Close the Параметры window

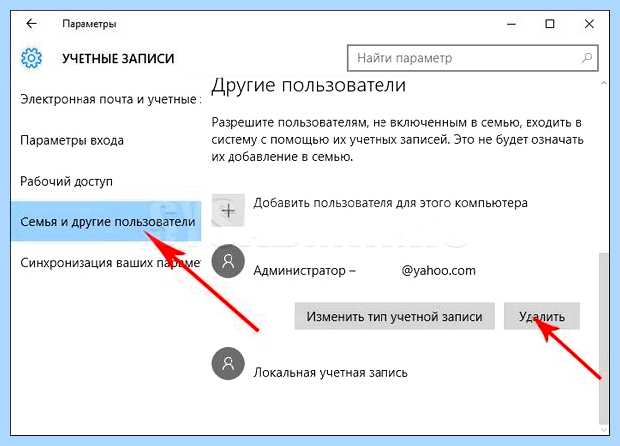589,24
